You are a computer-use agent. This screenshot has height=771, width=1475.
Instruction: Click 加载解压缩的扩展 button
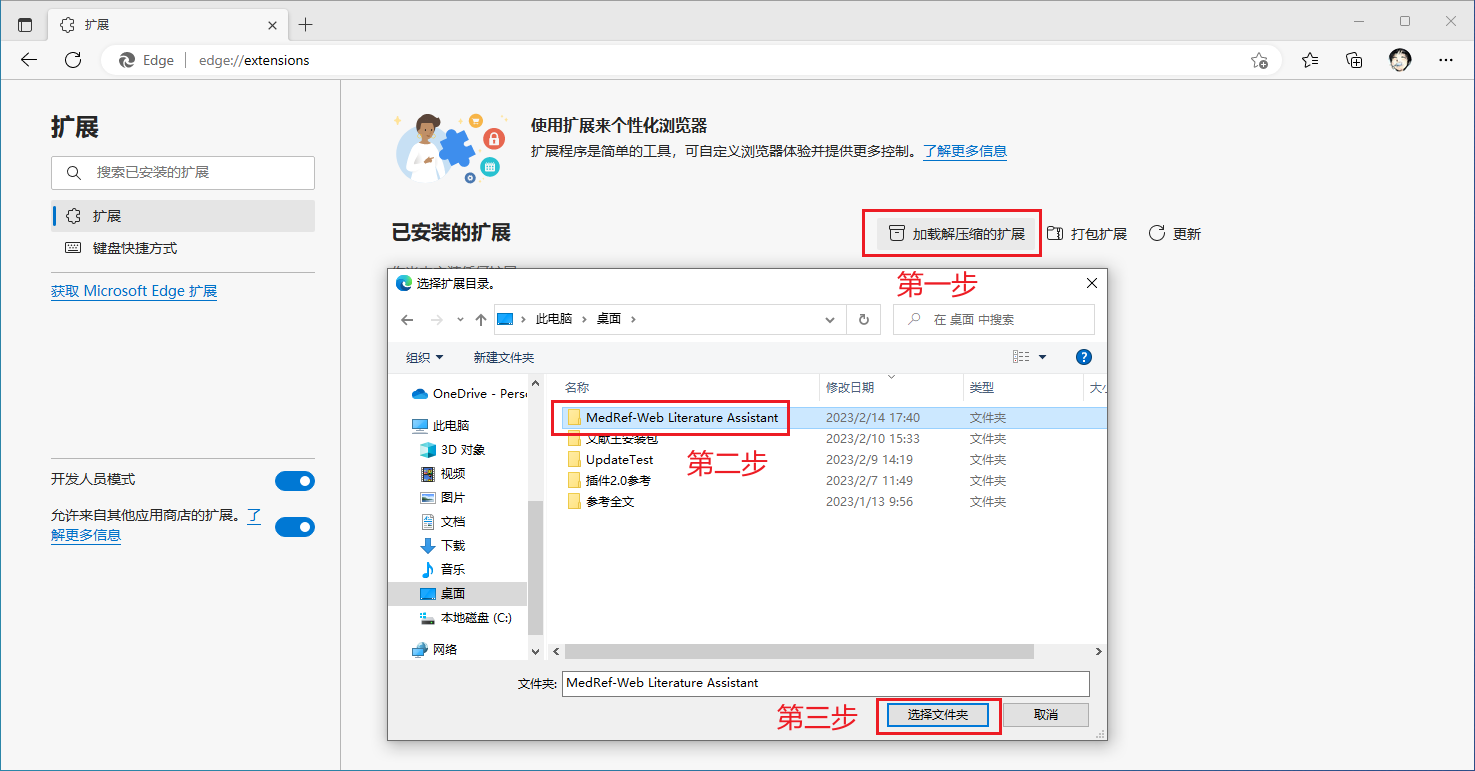coord(957,234)
